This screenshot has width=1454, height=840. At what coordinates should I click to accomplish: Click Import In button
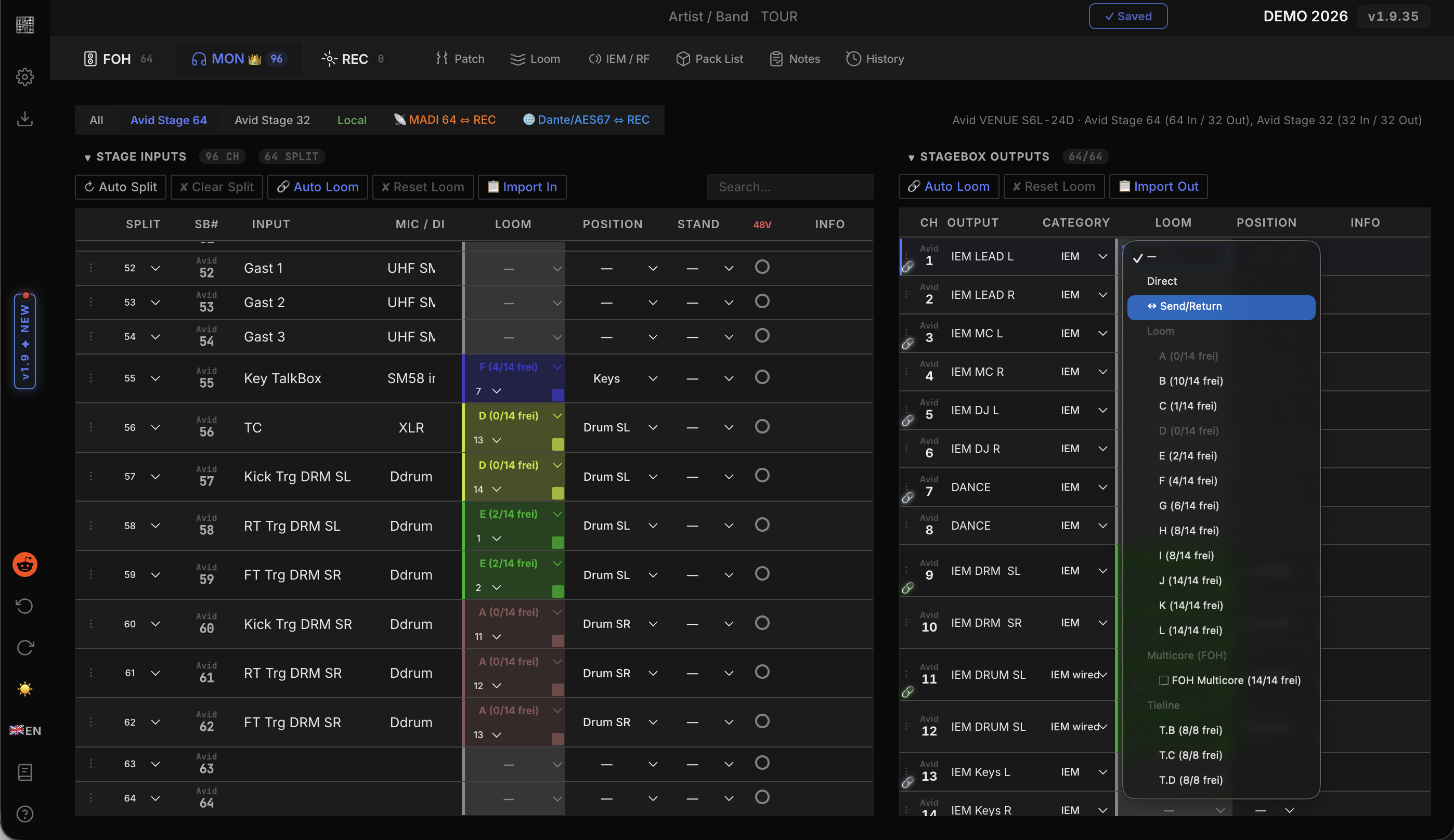coord(522,187)
